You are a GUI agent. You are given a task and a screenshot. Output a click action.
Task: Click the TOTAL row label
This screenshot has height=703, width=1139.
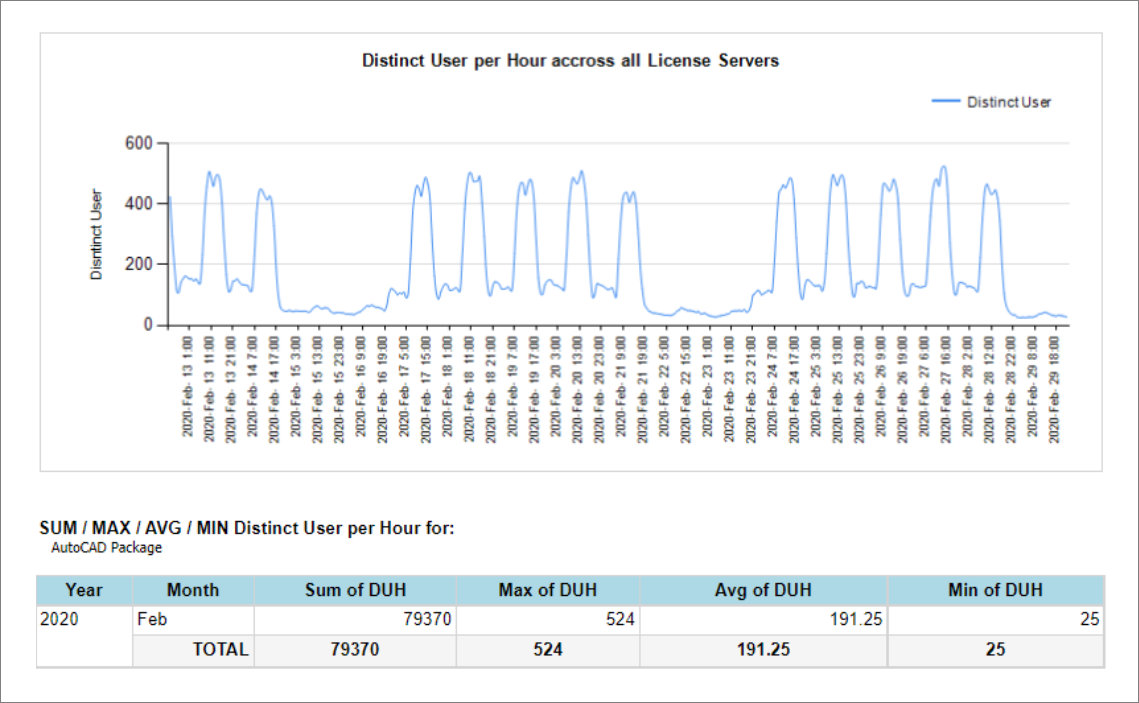pyautogui.click(x=219, y=649)
